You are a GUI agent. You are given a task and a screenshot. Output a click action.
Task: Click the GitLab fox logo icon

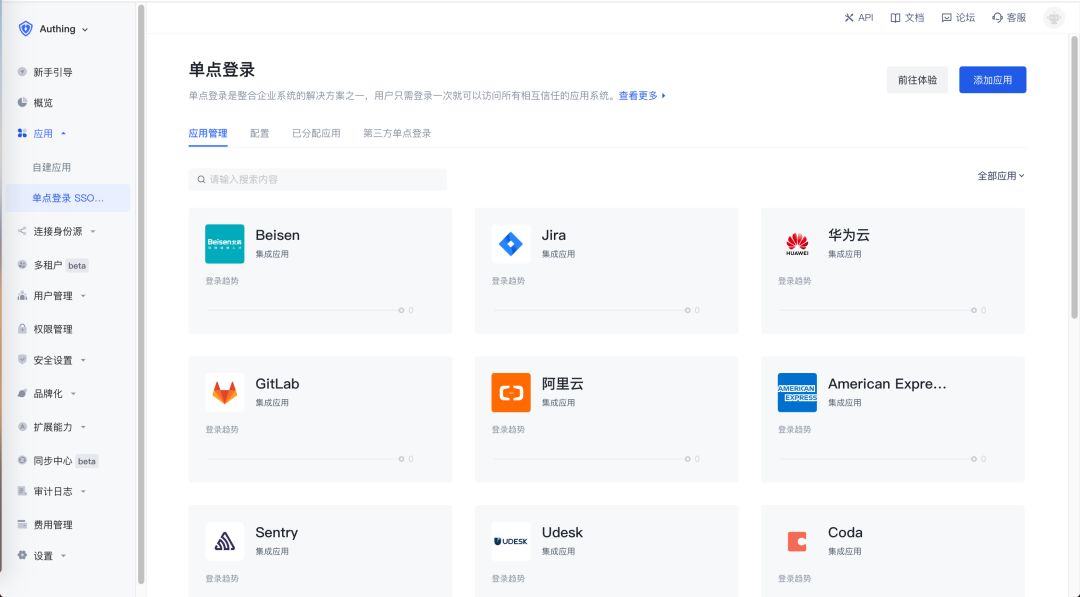(224, 393)
